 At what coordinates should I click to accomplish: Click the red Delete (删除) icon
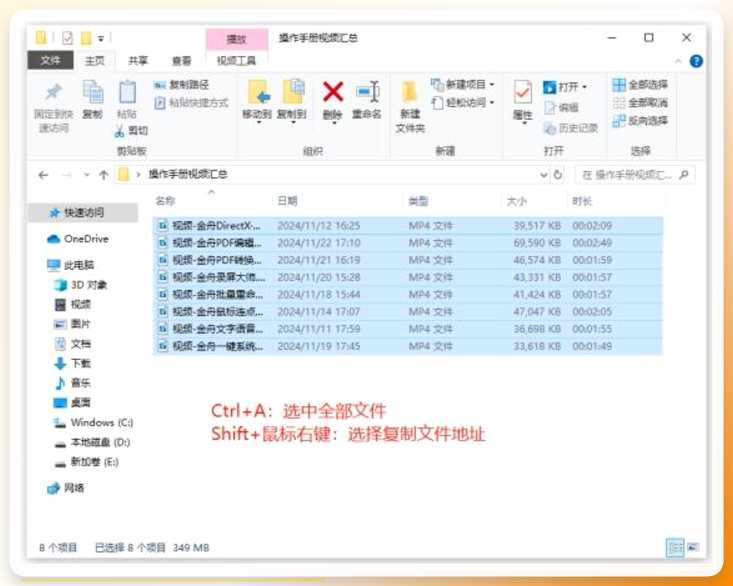[333, 92]
